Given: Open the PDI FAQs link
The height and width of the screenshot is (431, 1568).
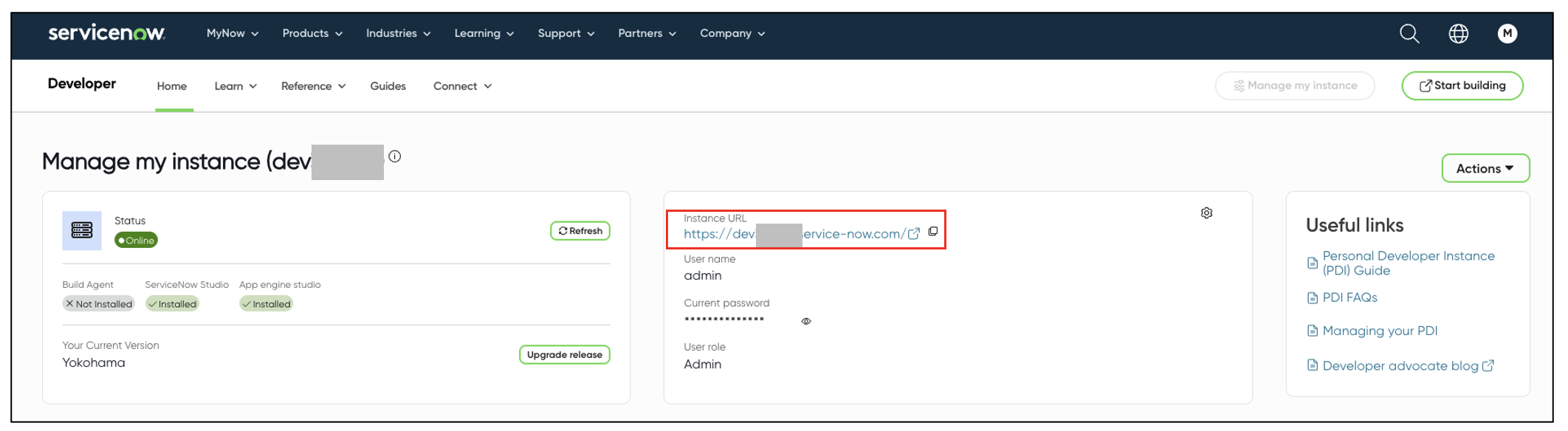Looking at the screenshot, I should [x=1349, y=297].
